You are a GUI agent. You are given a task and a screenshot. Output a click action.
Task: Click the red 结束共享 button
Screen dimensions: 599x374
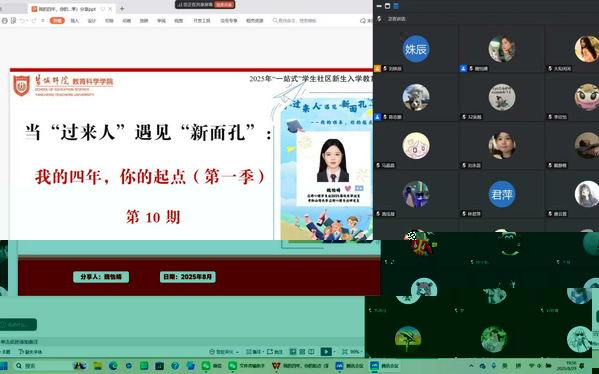pyautogui.click(x=223, y=5)
